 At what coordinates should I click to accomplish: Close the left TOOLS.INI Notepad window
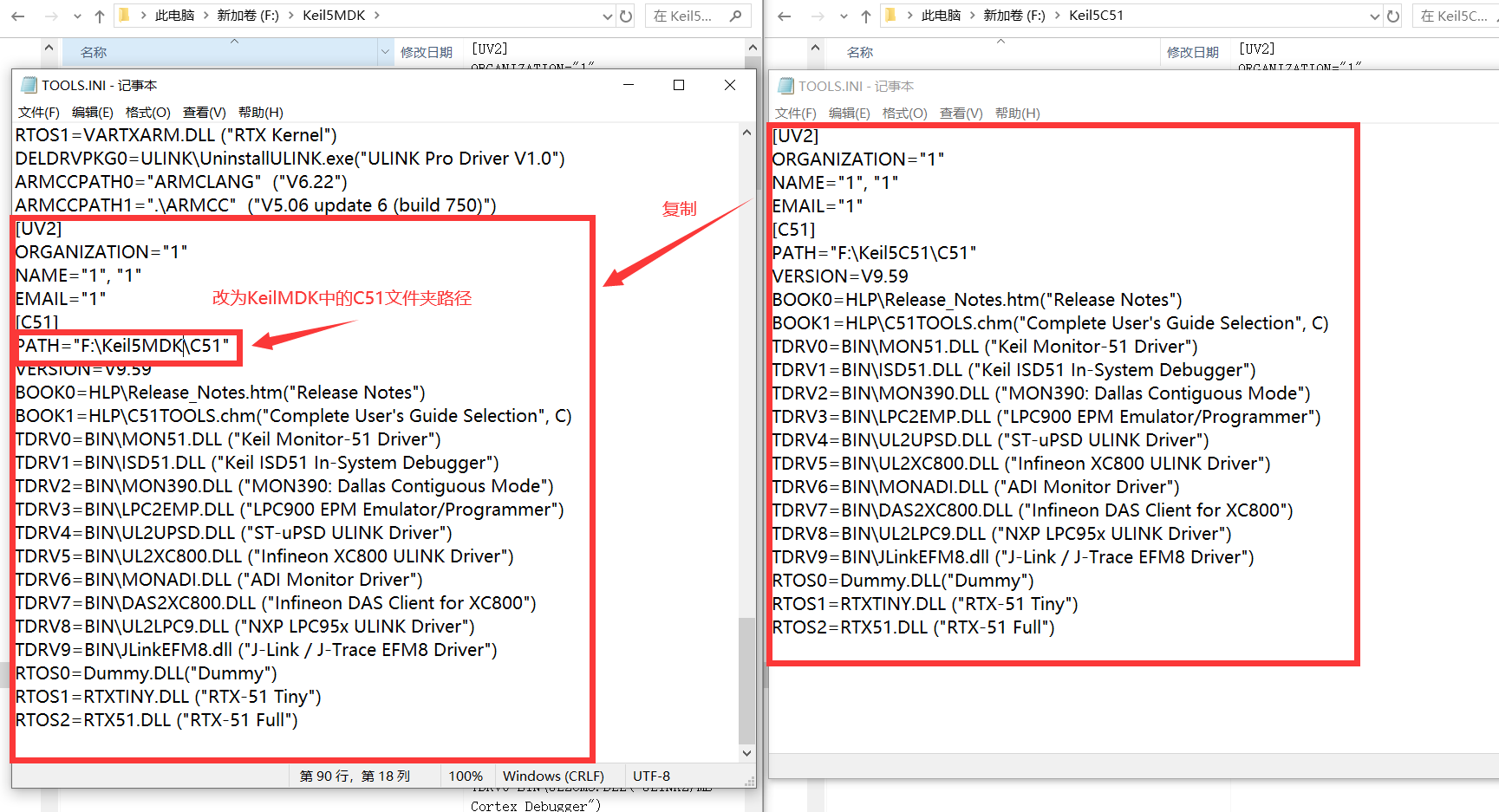click(x=730, y=85)
